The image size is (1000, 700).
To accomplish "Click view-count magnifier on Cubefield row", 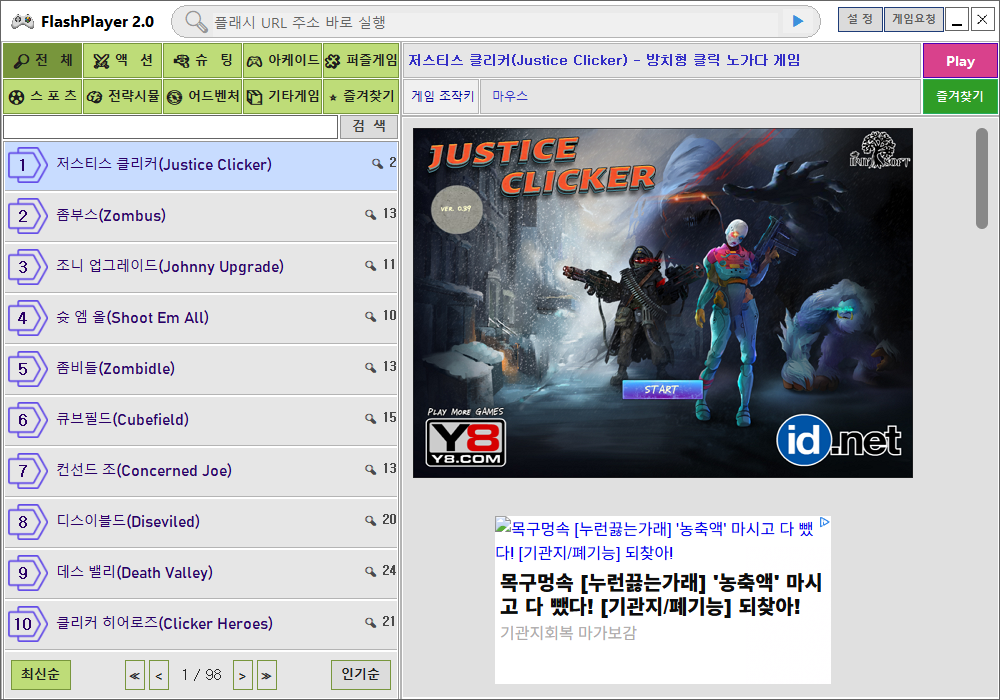I will [371, 418].
